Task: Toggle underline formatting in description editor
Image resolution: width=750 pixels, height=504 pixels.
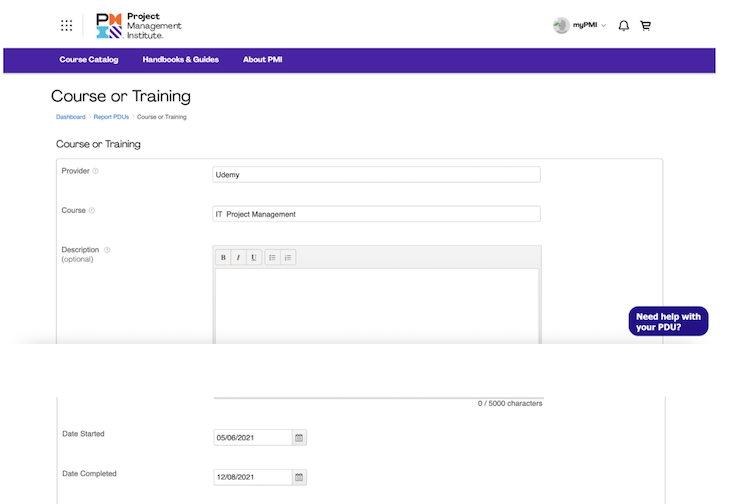Action: click(x=254, y=258)
